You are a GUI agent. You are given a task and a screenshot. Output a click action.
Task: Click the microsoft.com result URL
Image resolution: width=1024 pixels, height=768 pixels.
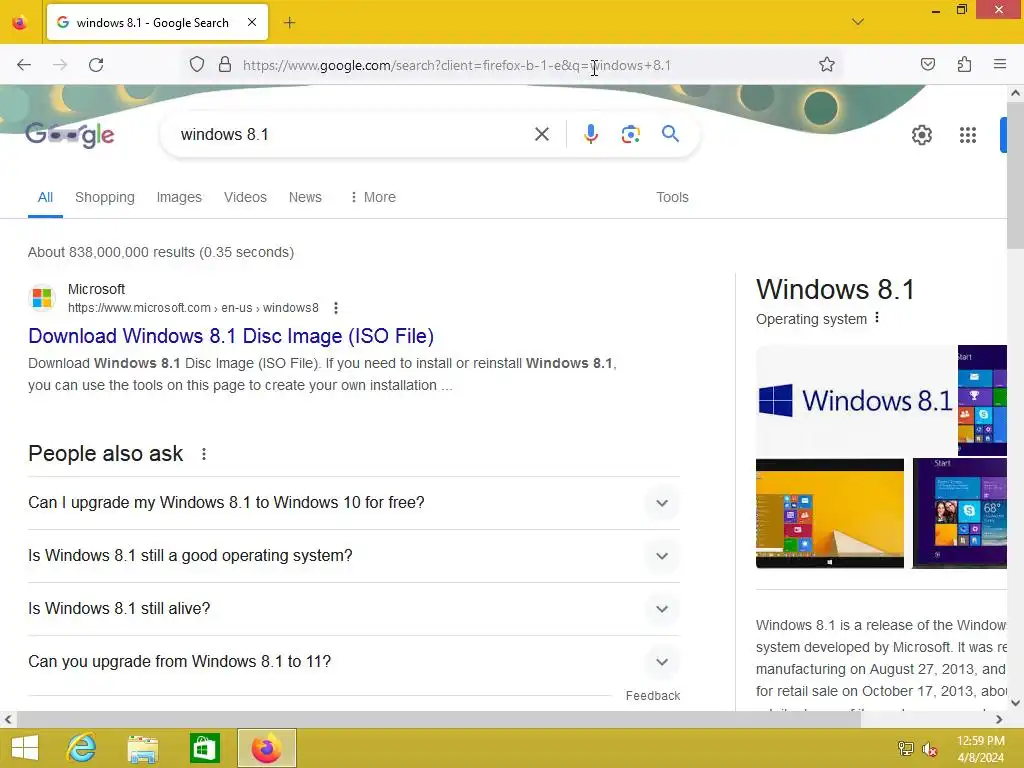point(193,308)
